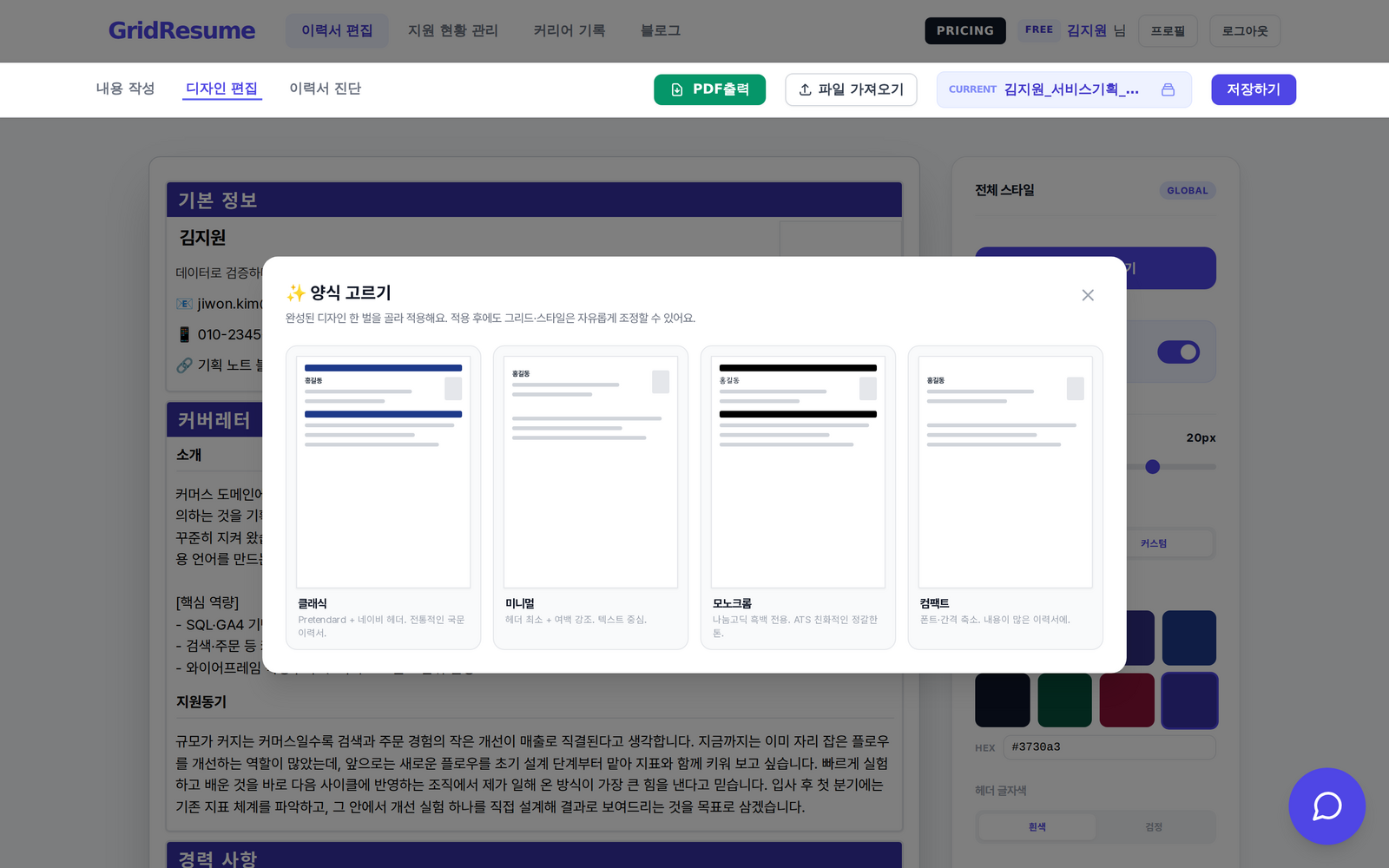The width and height of the screenshot is (1389, 868).
Task: Click the HEX color input field
Action: point(1109,747)
